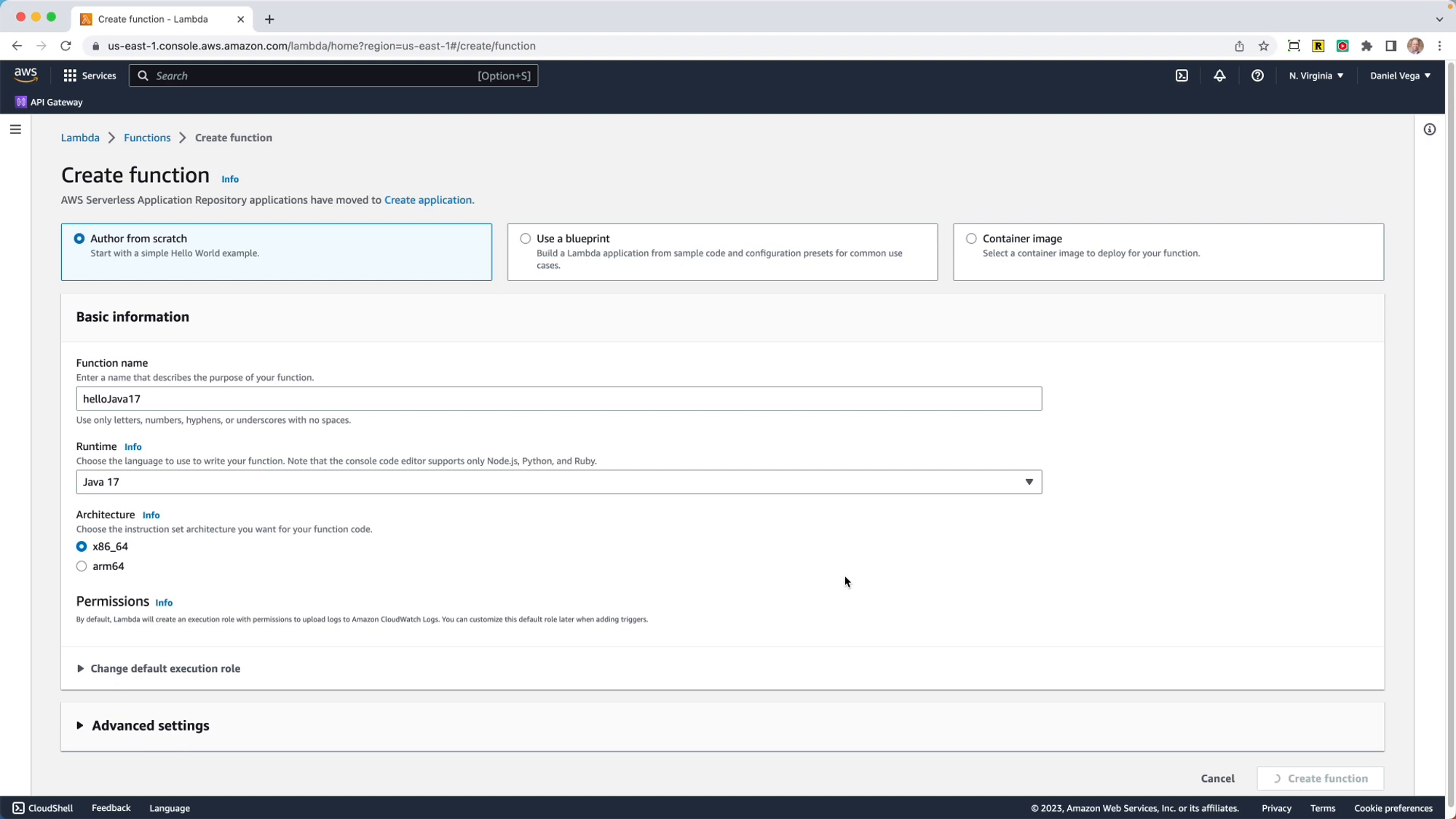Click the Create function button
Viewport: 1456px width, 819px height.
tap(1320, 778)
